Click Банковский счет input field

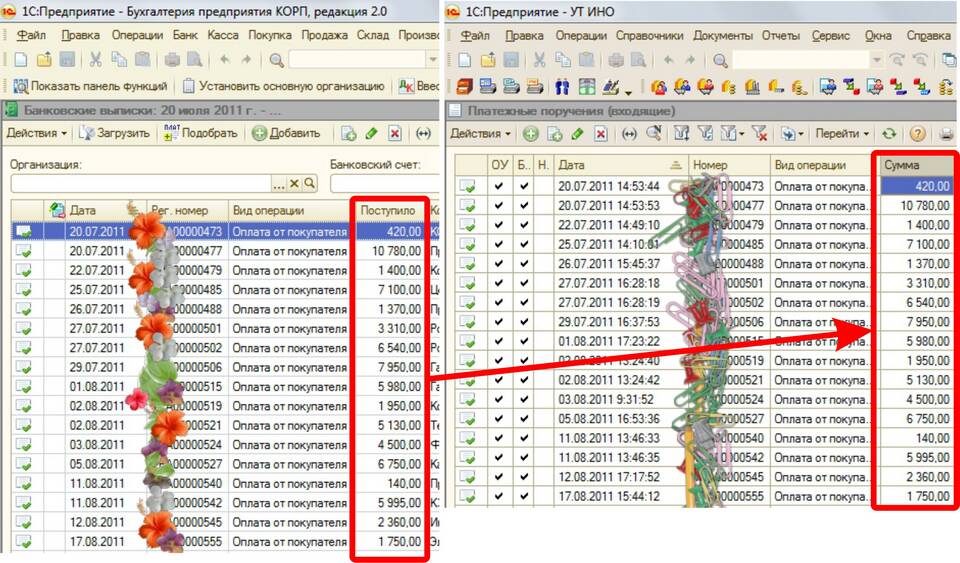(x=384, y=184)
